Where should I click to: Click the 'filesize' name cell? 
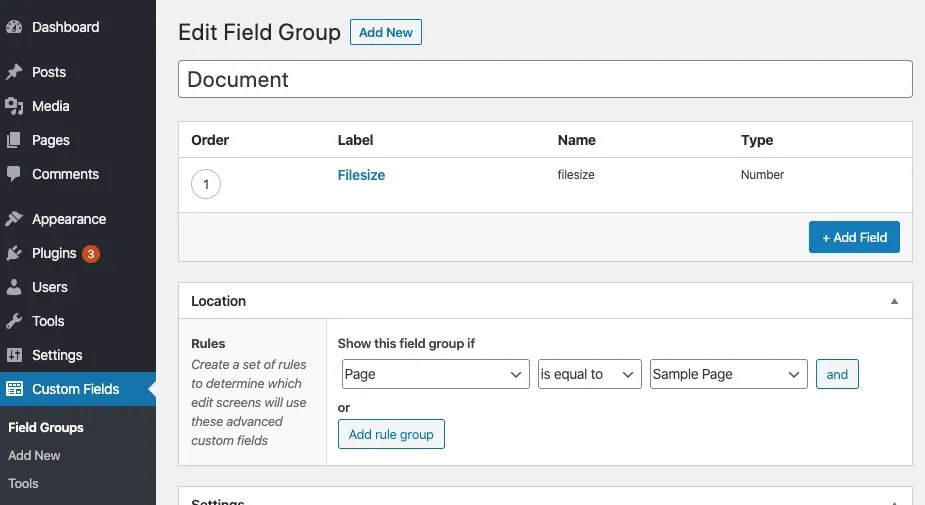(x=576, y=175)
